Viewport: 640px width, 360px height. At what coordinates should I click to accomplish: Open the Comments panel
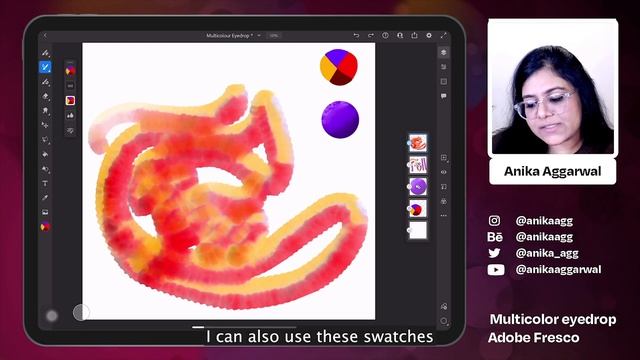click(x=444, y=96)
